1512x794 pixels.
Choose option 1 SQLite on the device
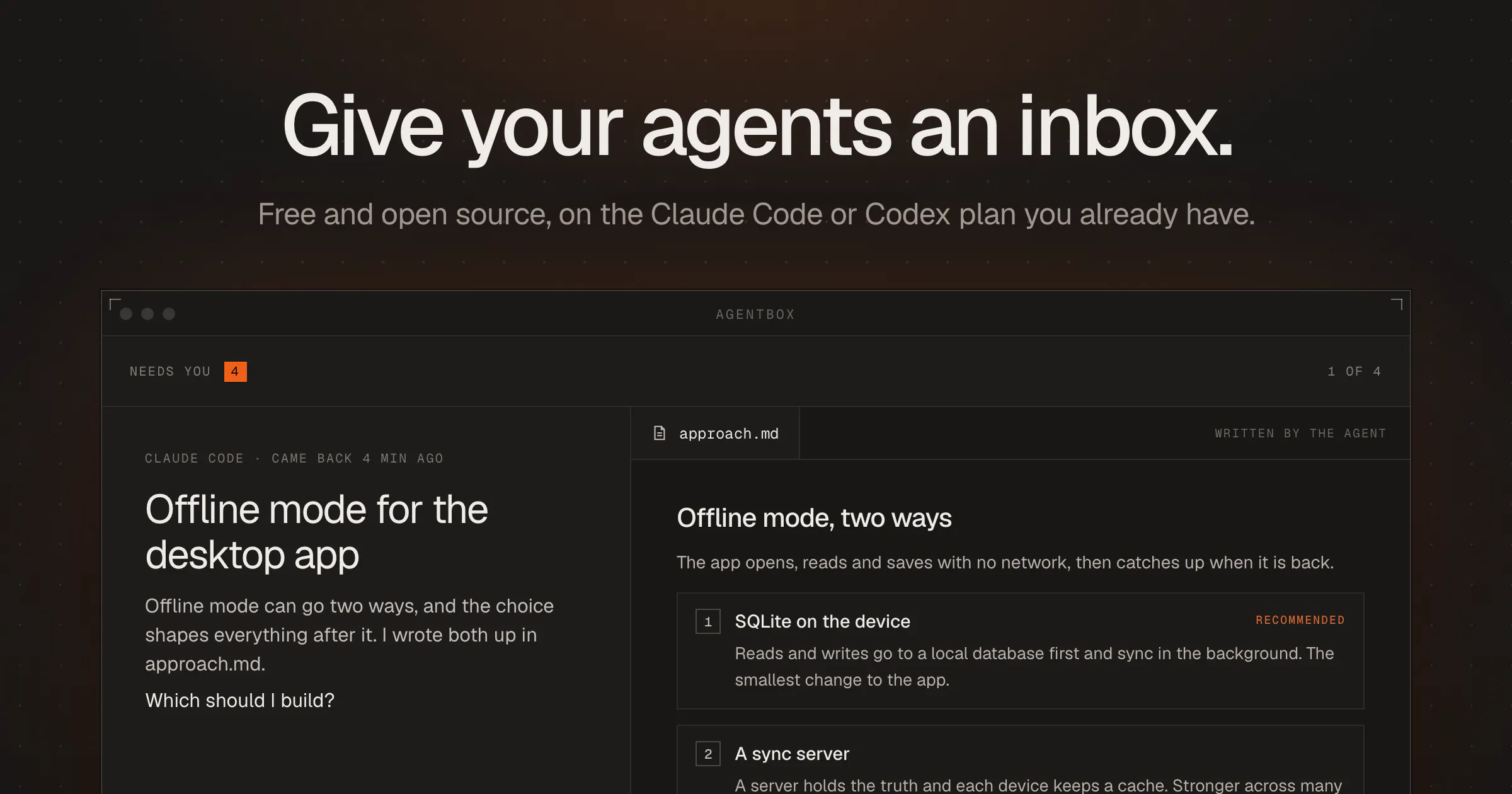pyautogui.click(x=1020, y=651)
